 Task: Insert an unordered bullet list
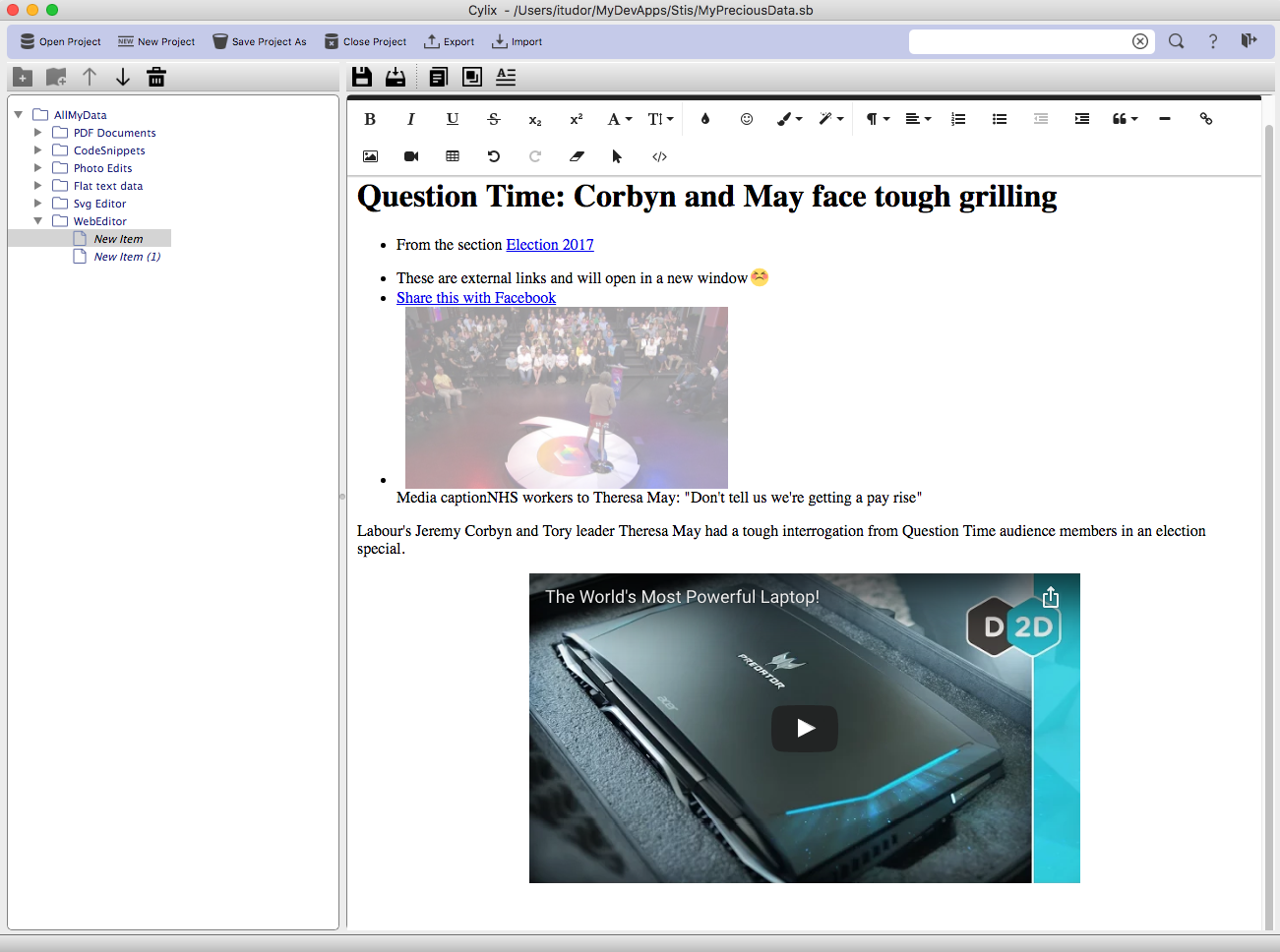pyautogui.click(x=1000, y=119)
